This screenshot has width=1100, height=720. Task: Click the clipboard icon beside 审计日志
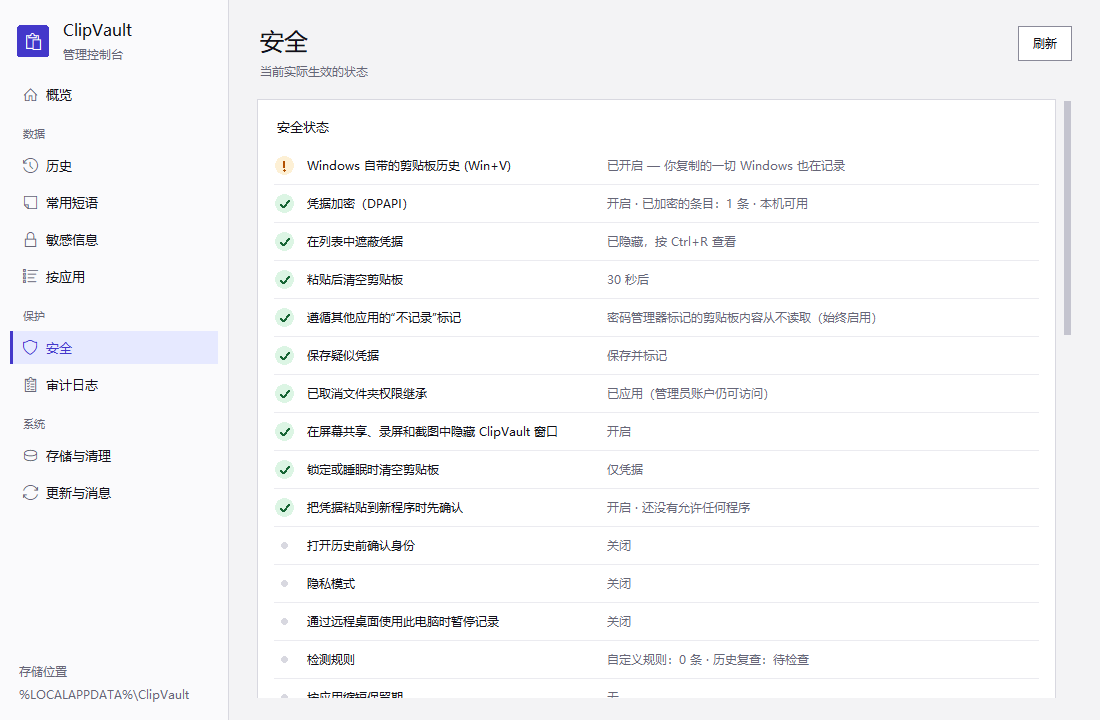pyautogui.click(x=30, y=385)
